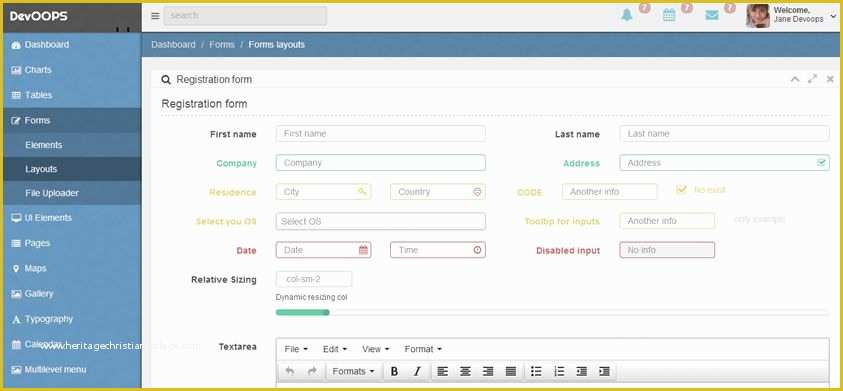Focus the col-sm-2 relative sizing field
The height and width of the screenshot is (391, 843).
coord(314,279)
